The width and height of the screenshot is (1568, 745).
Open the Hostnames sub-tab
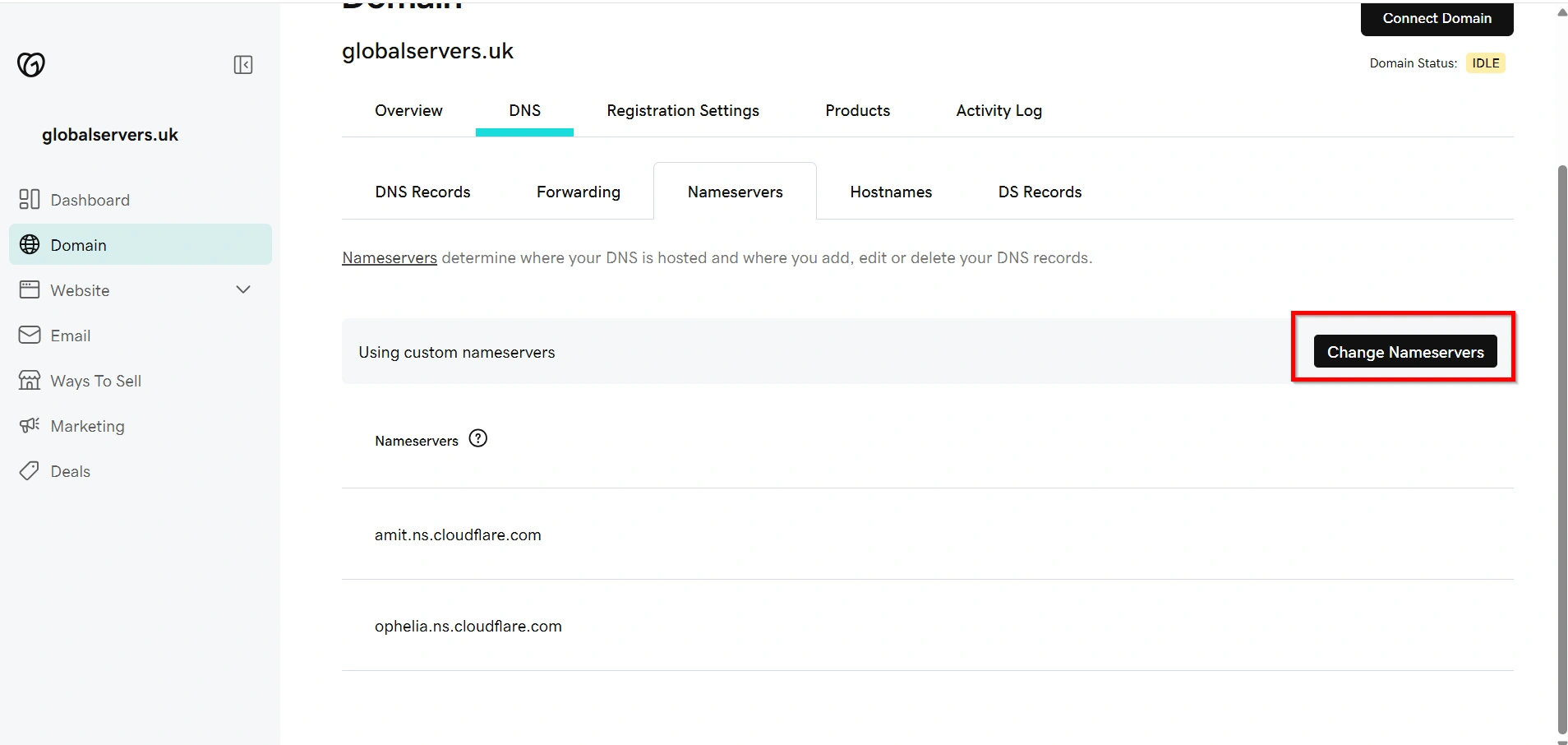[891, 192]
